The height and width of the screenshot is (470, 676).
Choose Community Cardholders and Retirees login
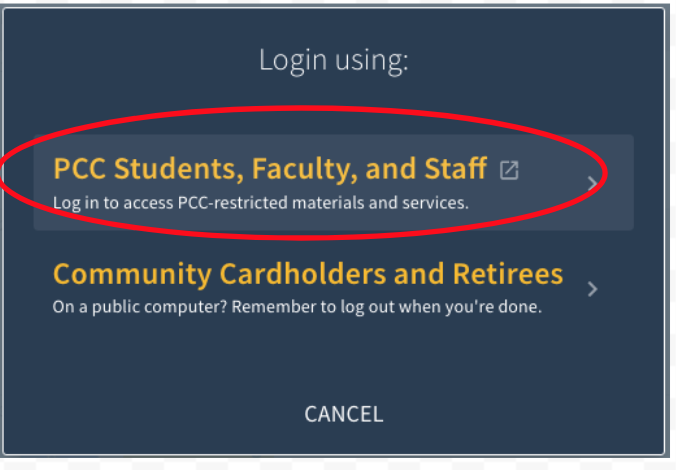[x=307, y=274]
